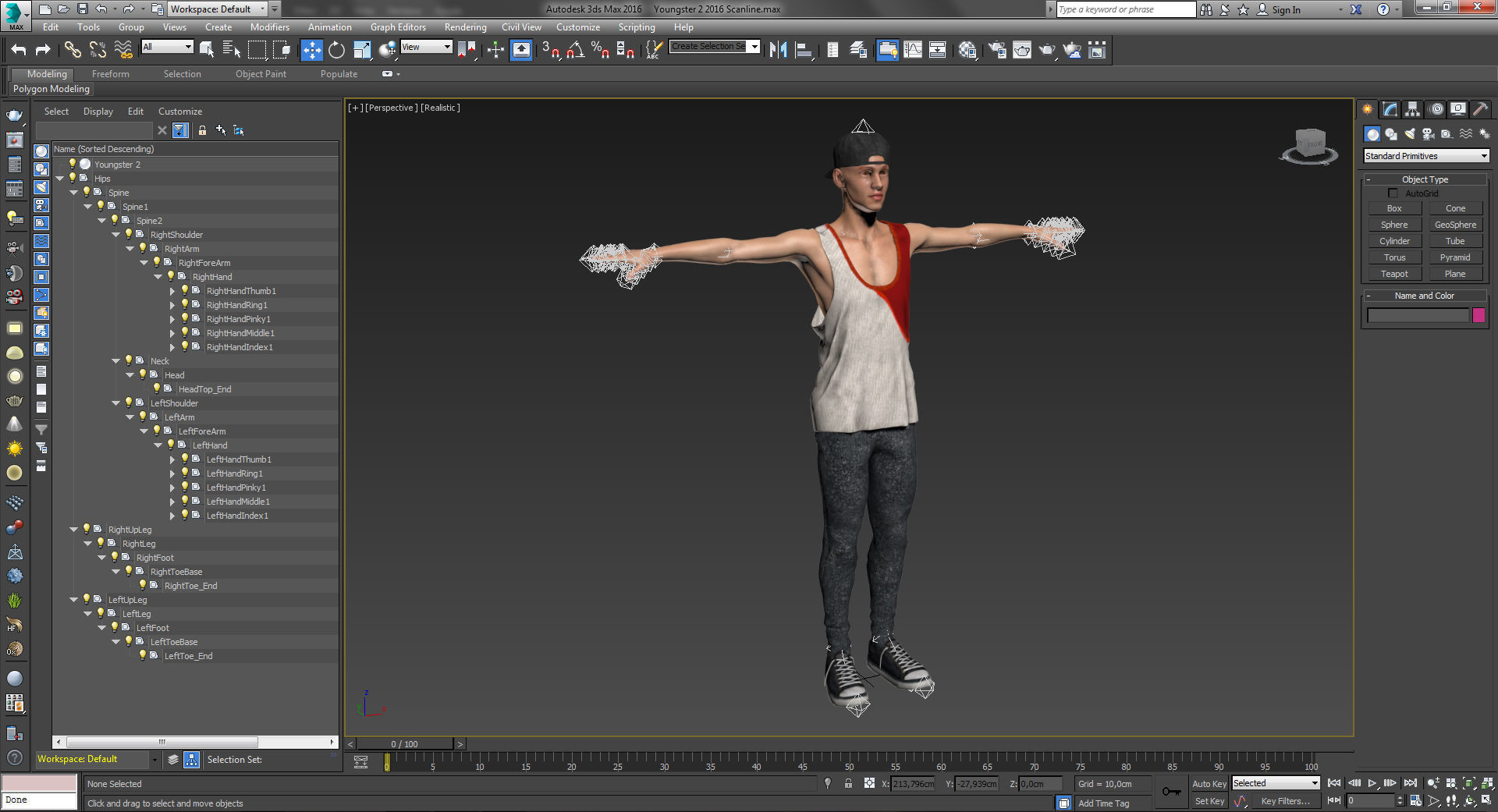Open the Workspace Default dropdown
The width and height of the screenshot is (1498, 812).
[218, 9]
